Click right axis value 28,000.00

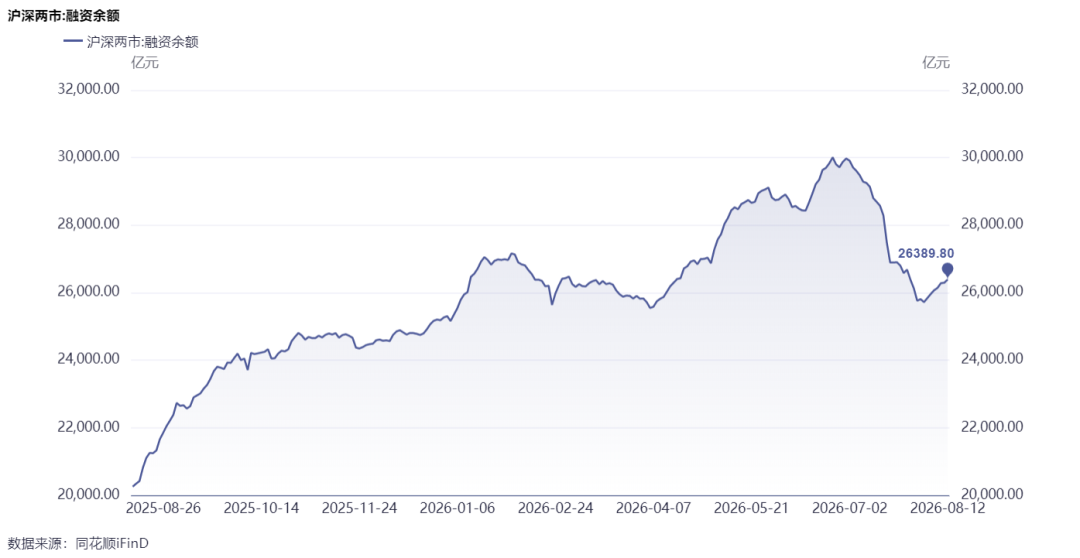[x=992, y=224]
